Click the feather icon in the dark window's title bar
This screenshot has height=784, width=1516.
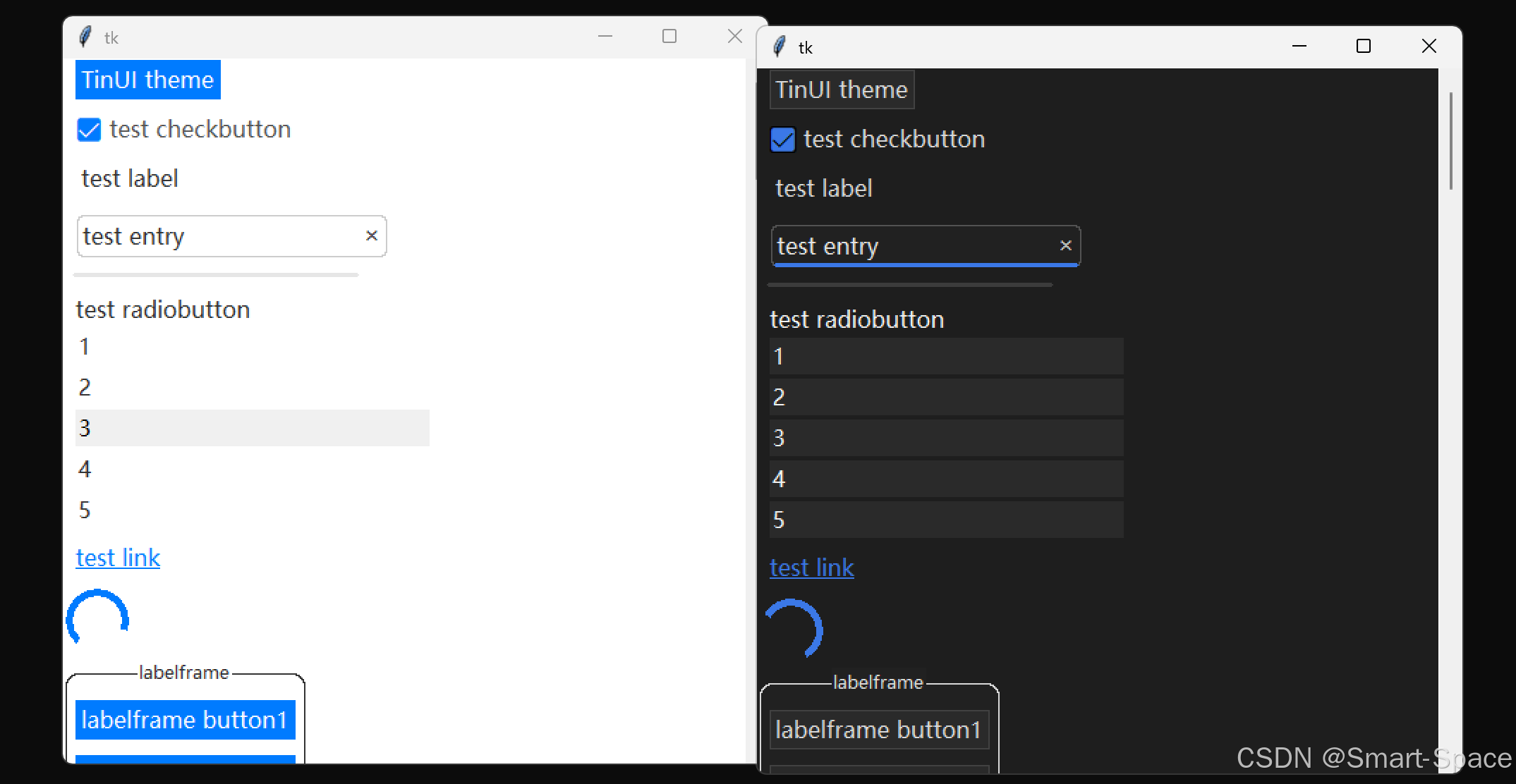tap(779, 47)
